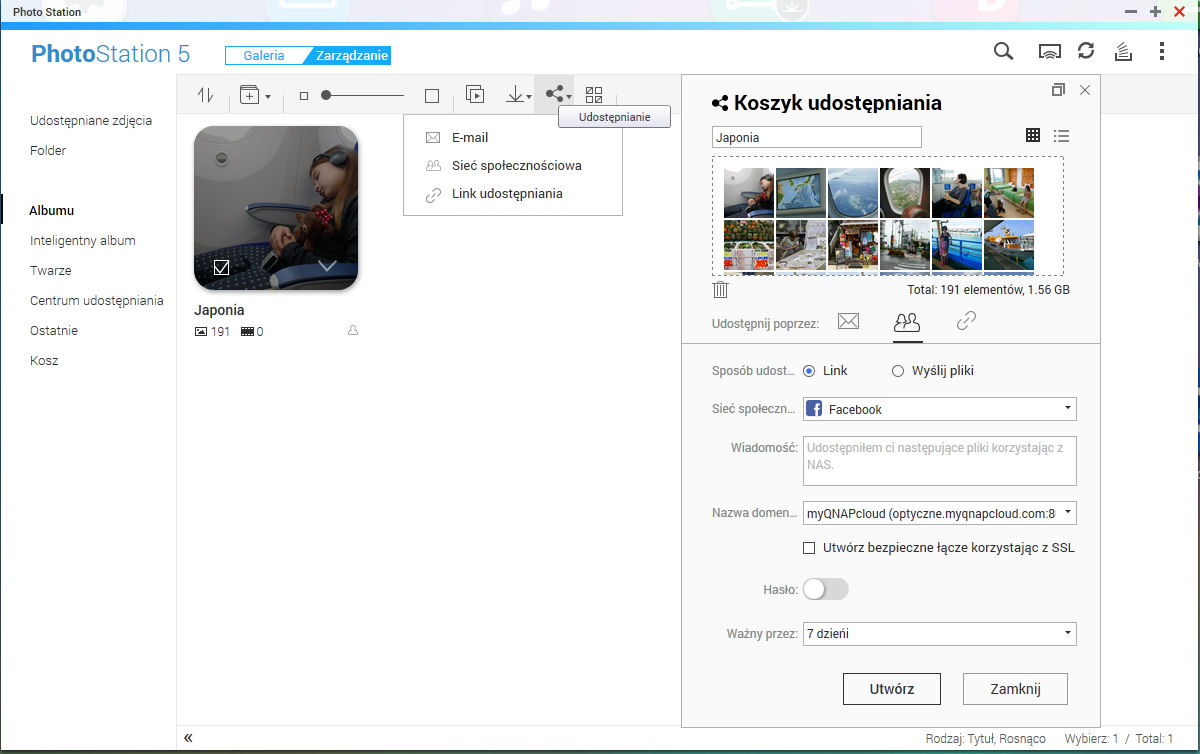Switch basket to list view icon
Screen dimensions: 1200x754
pyautogui.click(x=1062, y=136)
